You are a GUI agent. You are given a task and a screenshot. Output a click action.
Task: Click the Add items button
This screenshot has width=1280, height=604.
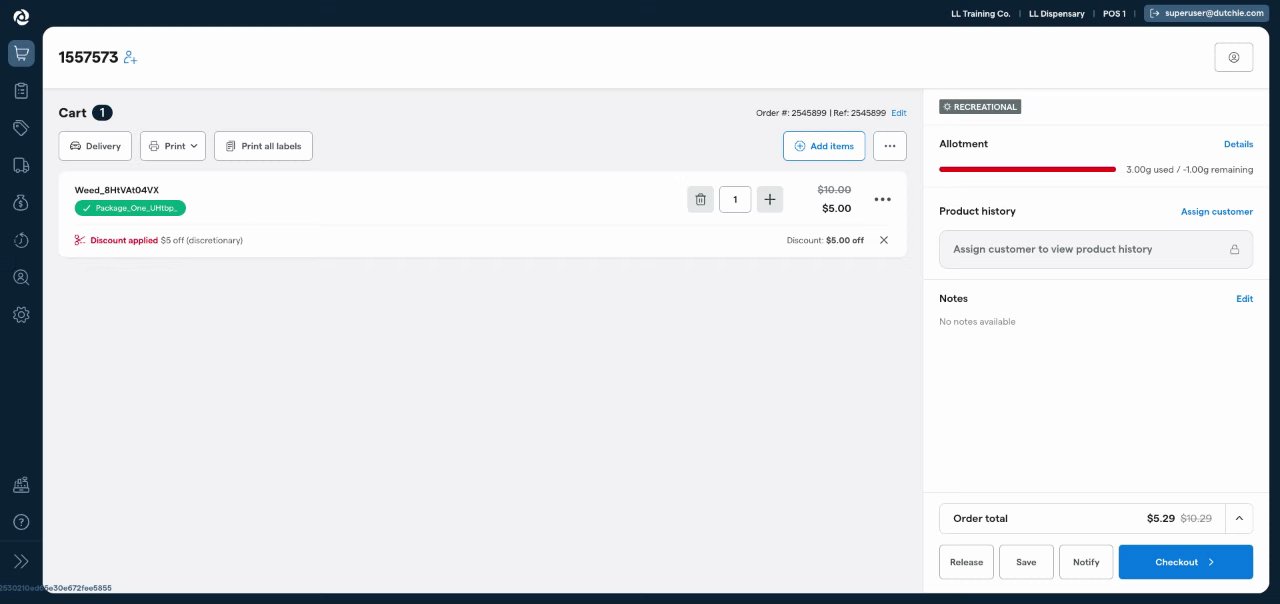[x=824, y=146]
